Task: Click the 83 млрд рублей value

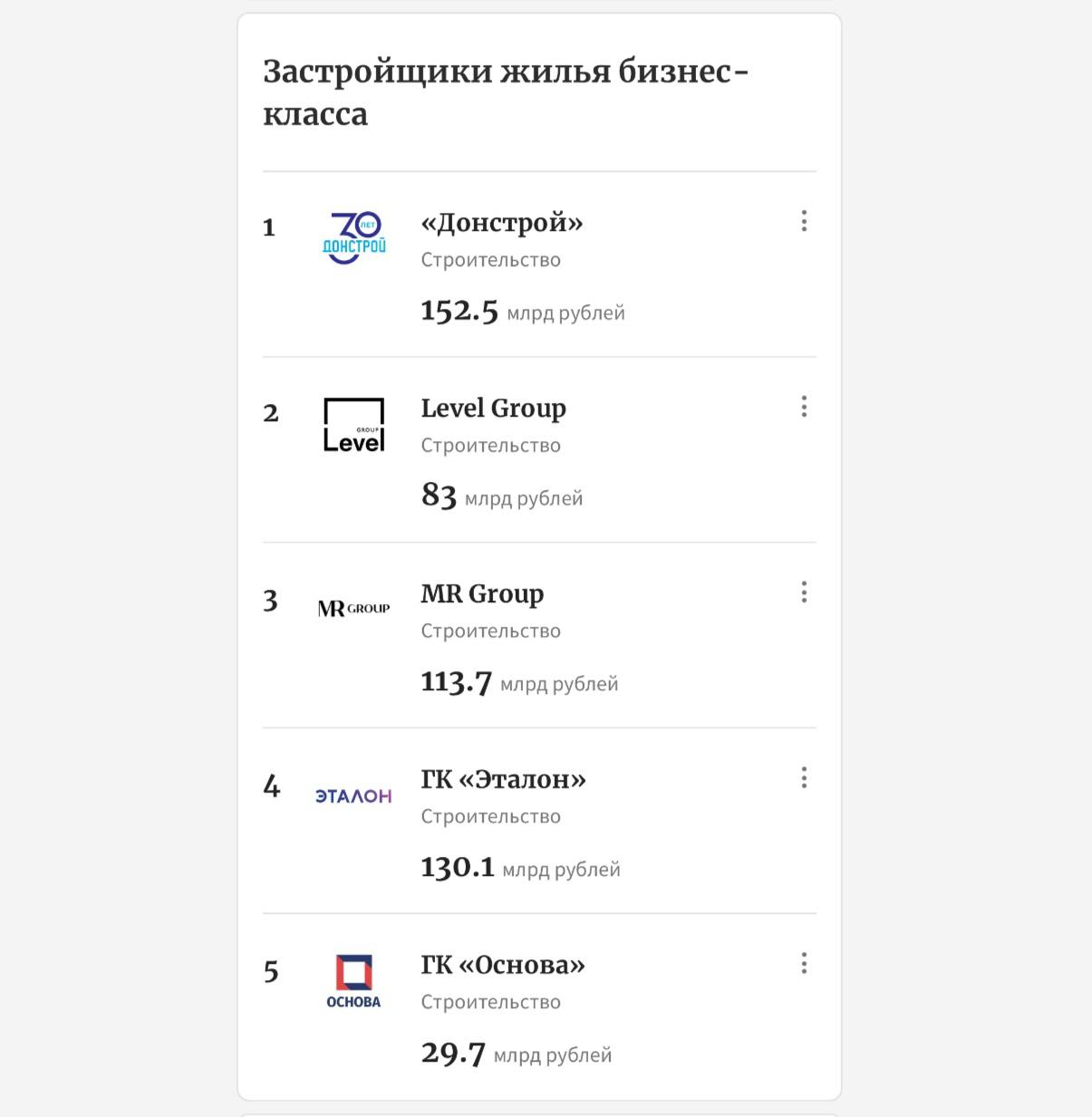Action: 502,496
